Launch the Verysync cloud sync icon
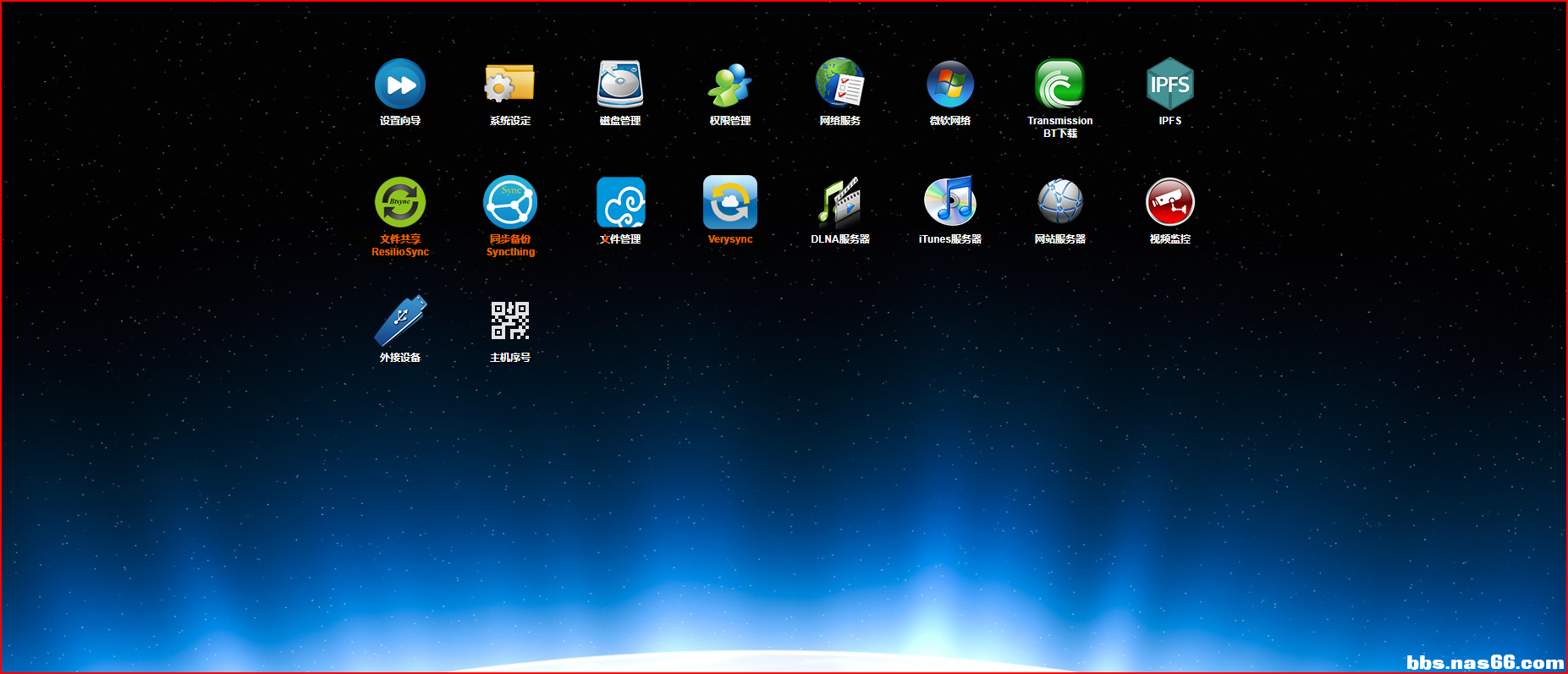The height and width of the screenshot is (674, 1568). (730, 202)
